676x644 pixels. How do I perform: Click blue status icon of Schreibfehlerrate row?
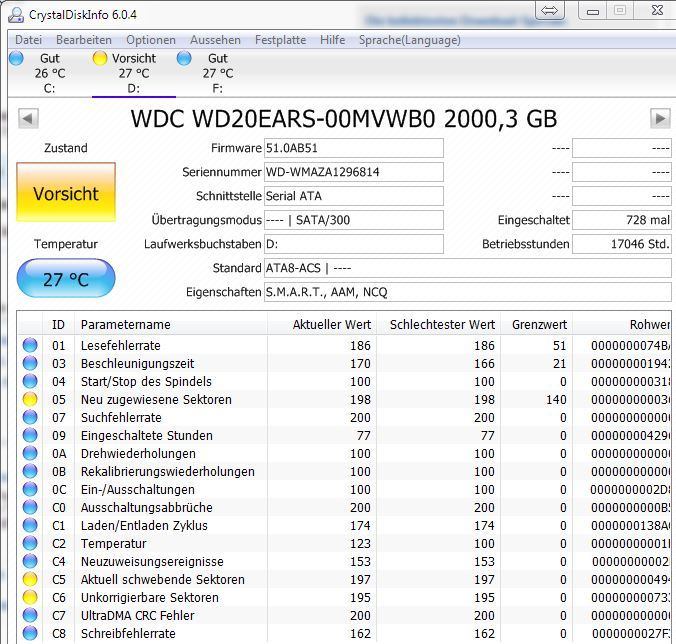tap(30, 634)
